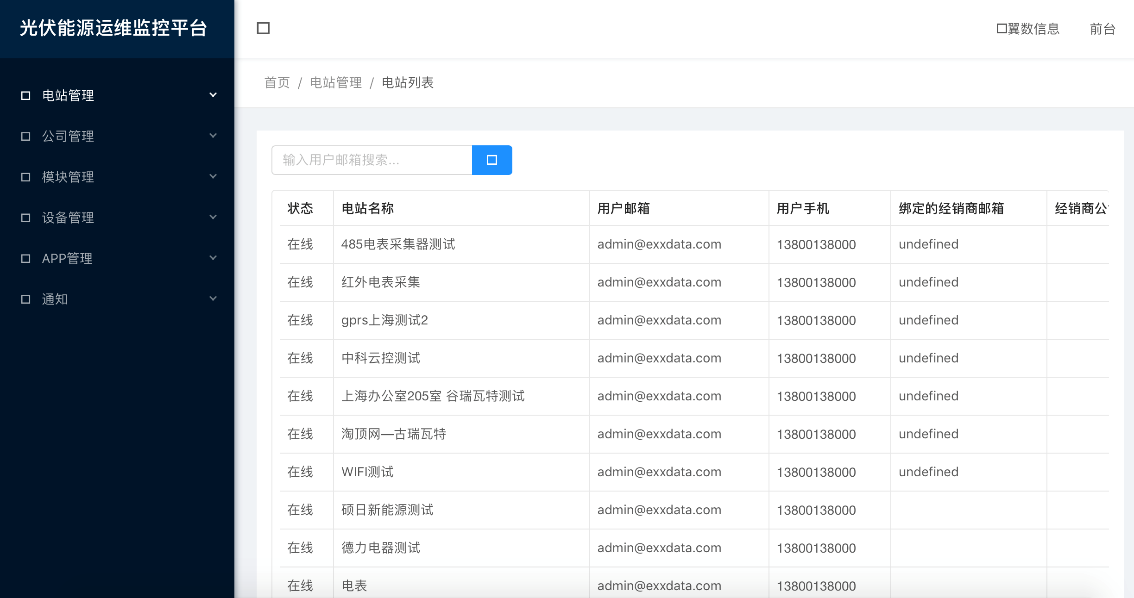
Task: Select the 485电表采集器测试 station row
Action: pyautogui.click(x=398, y=244)
